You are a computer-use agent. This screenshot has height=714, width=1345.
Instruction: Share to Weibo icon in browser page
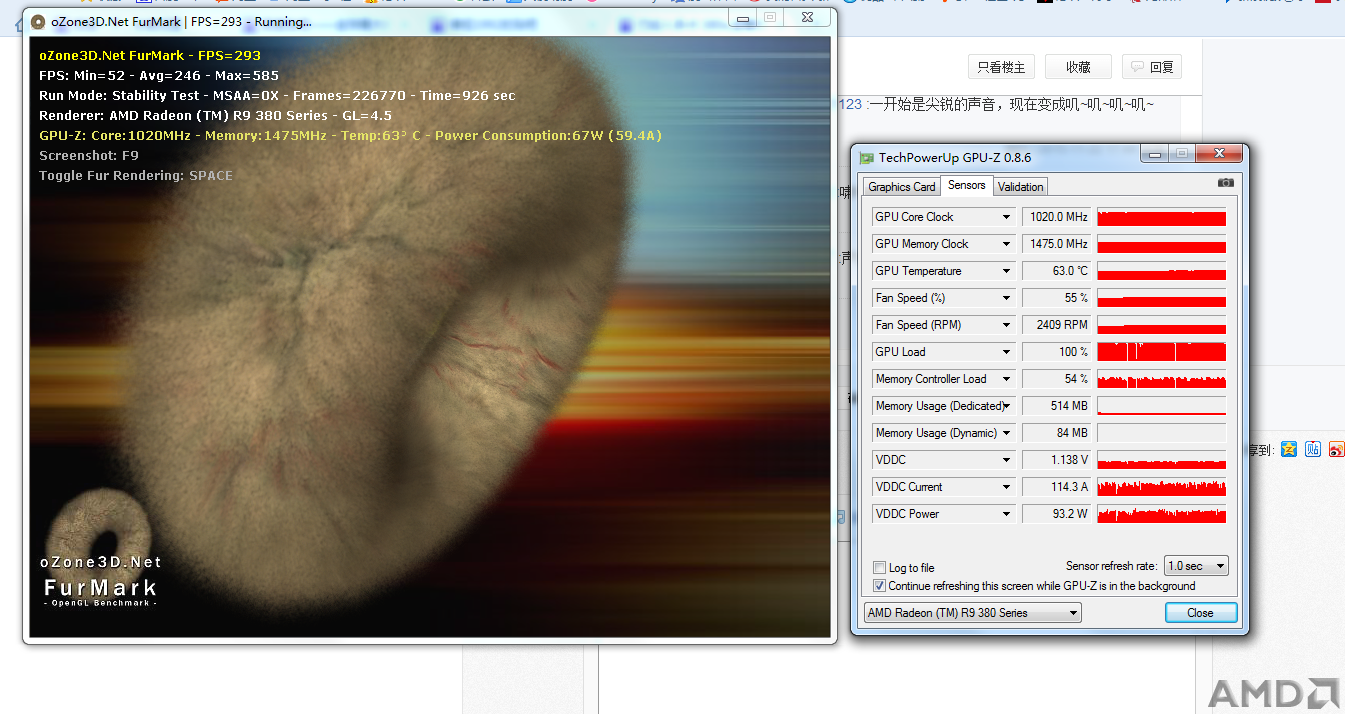(x=1338, y=449)
